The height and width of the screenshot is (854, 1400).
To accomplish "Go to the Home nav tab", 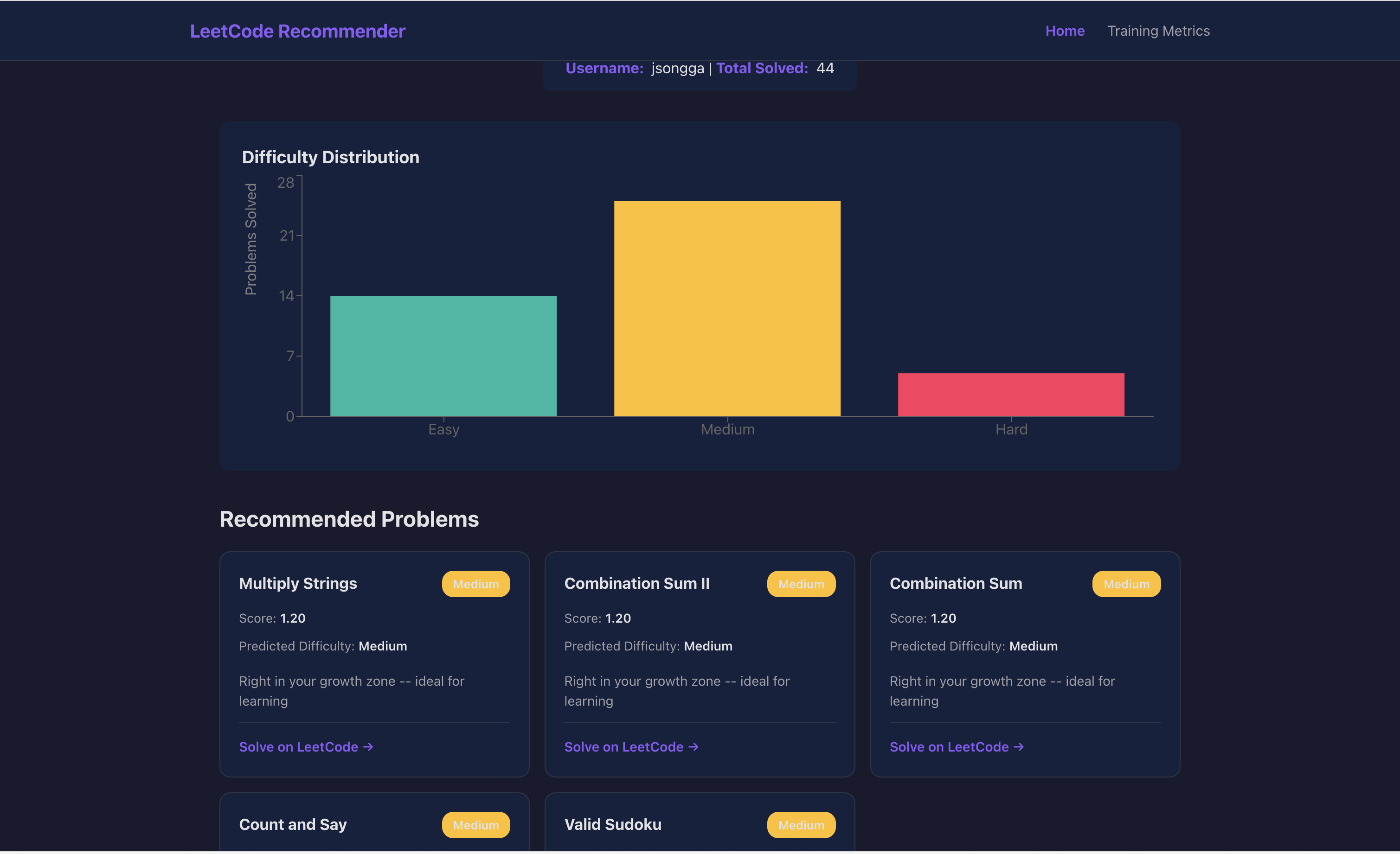I will (x=1064, y=31).
